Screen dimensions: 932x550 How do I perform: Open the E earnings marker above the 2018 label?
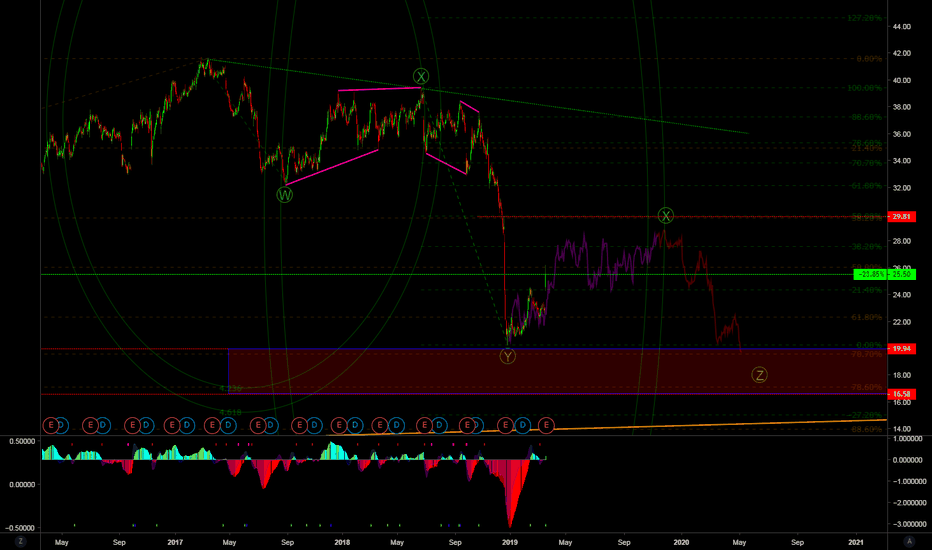339,425
